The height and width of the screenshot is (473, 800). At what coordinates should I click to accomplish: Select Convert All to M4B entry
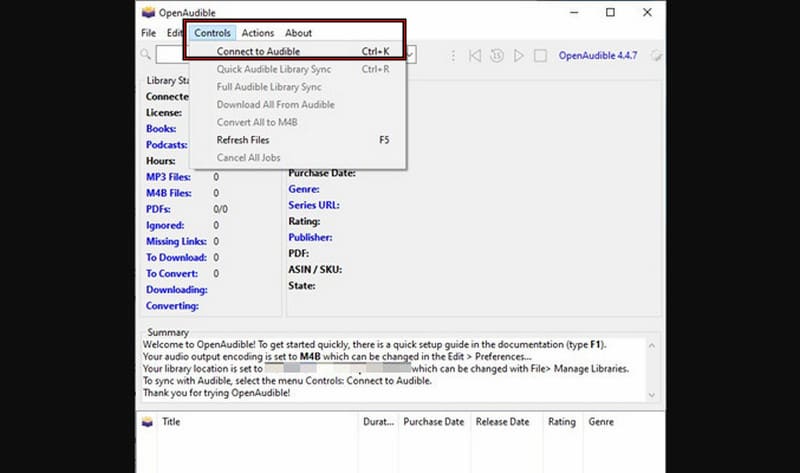(x=298, y=122)
